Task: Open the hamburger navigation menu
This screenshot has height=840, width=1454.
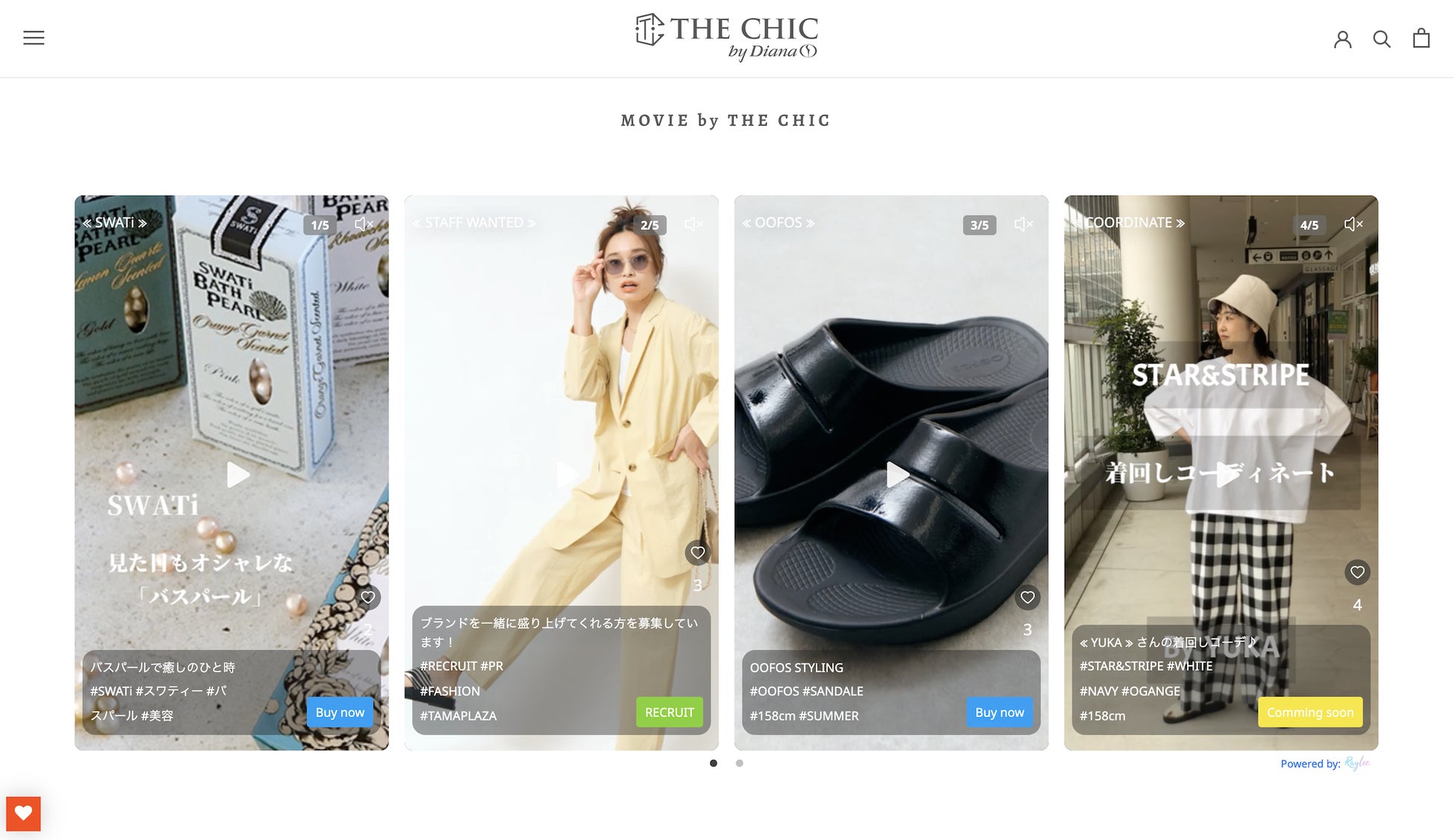Action: click(34, 38)
